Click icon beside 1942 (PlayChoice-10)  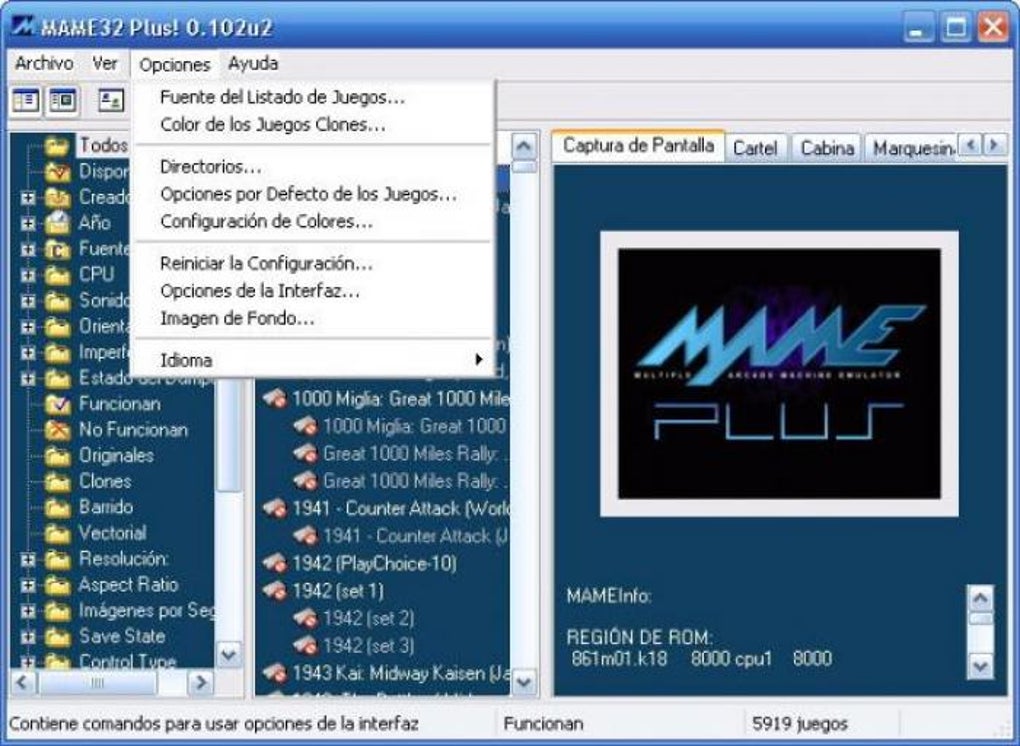(275, 563)
